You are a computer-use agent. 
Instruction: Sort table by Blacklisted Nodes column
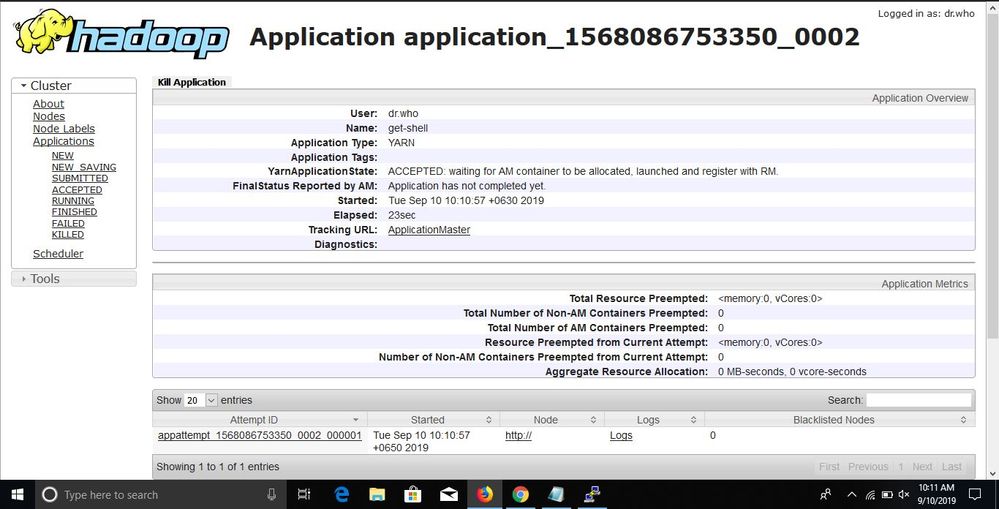[840, 420]
